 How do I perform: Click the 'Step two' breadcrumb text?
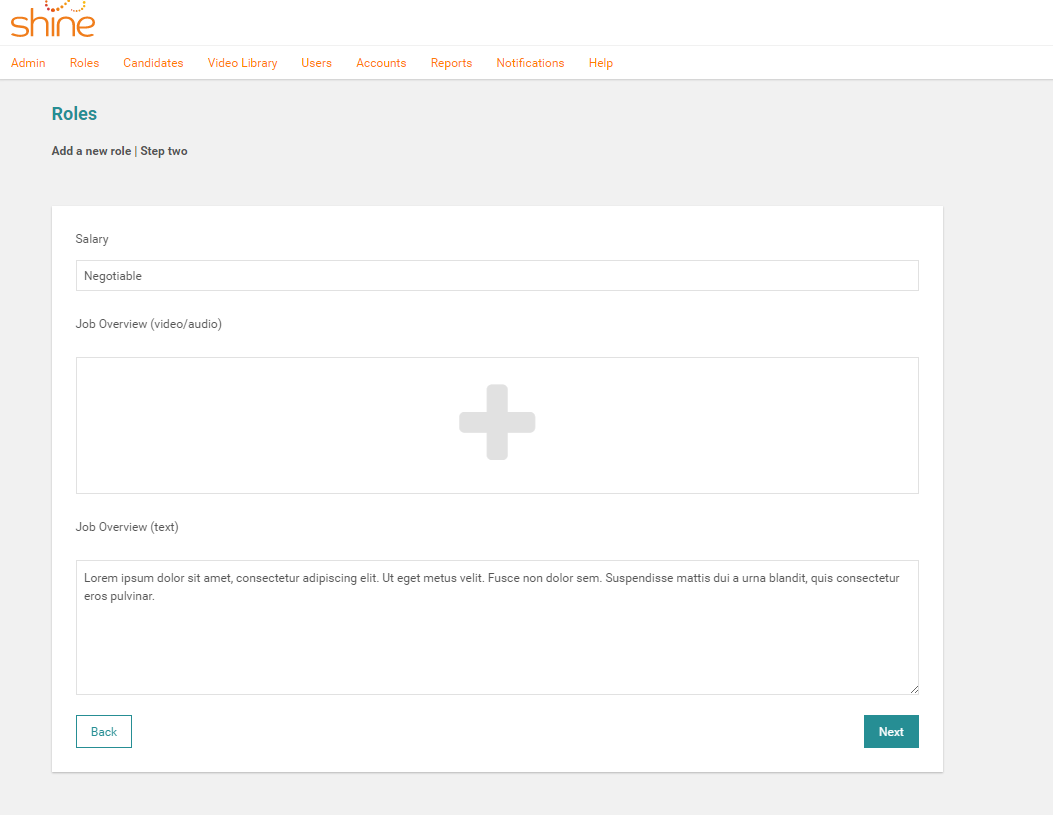pos(164,151)
